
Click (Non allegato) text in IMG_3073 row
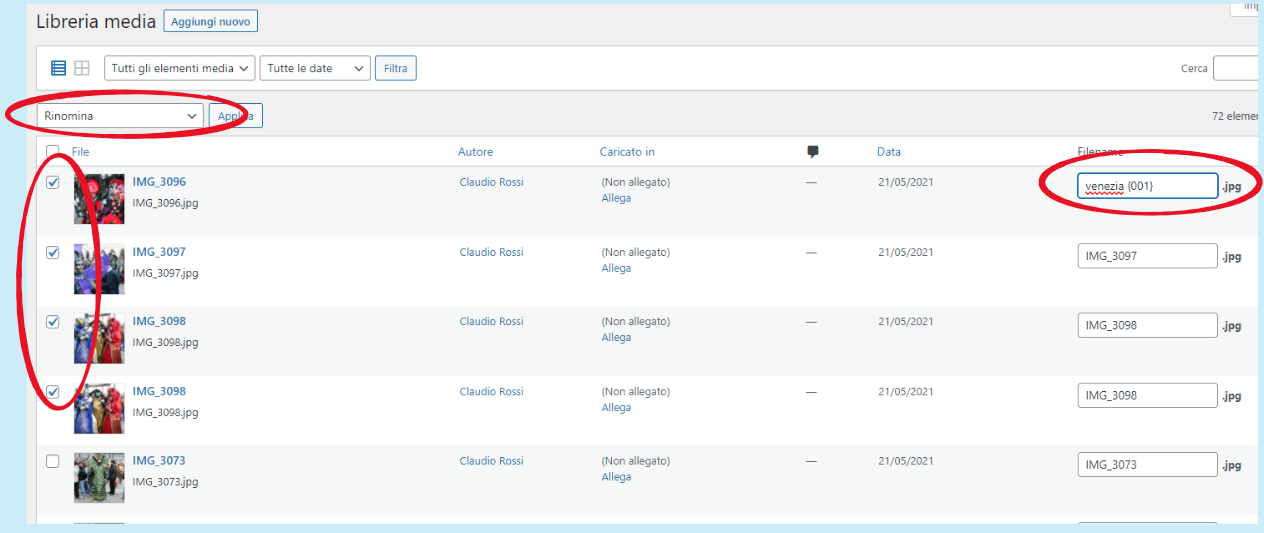pos(636,461)
